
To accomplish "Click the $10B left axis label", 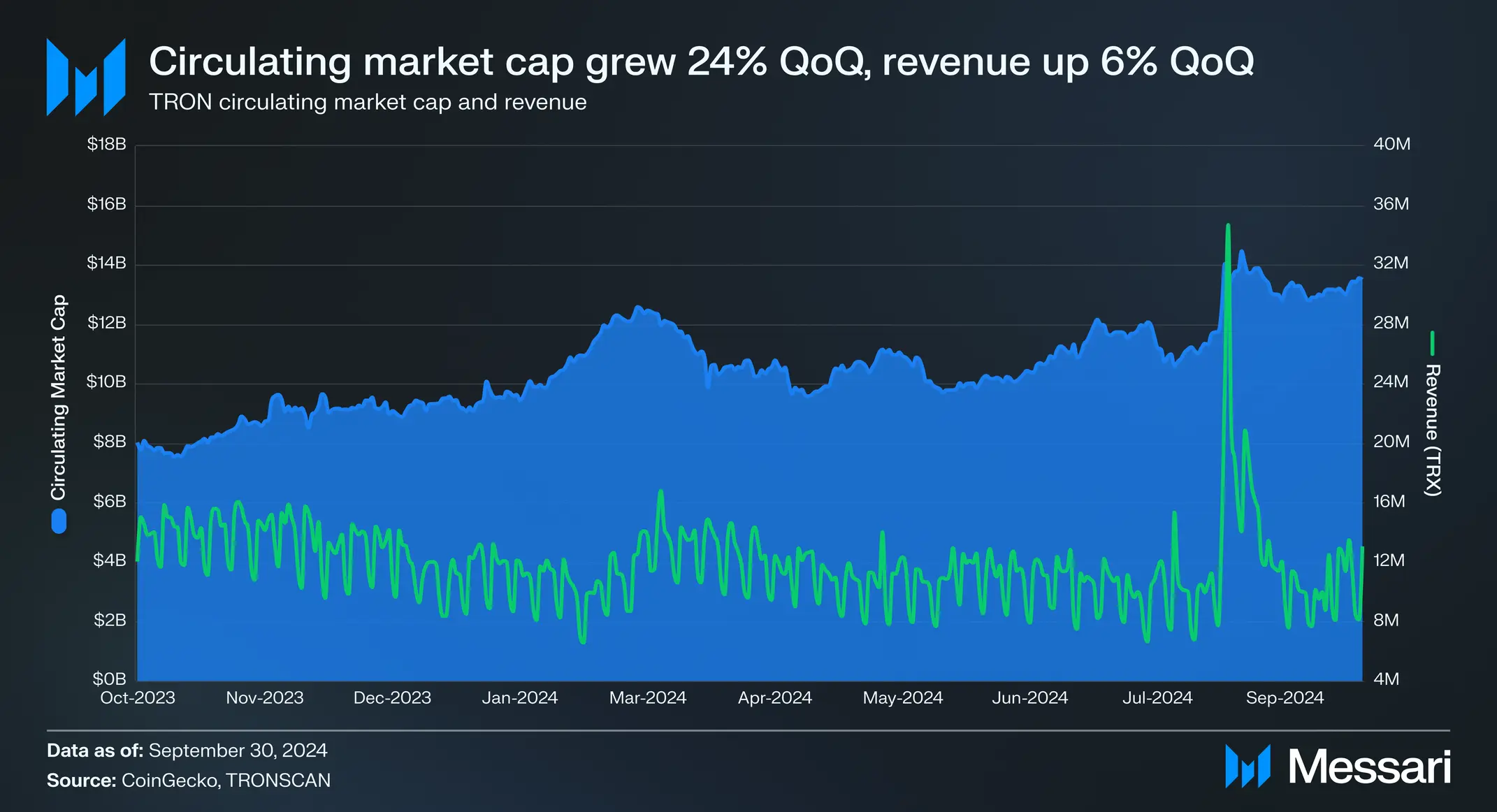I will (x=106, y=382).
